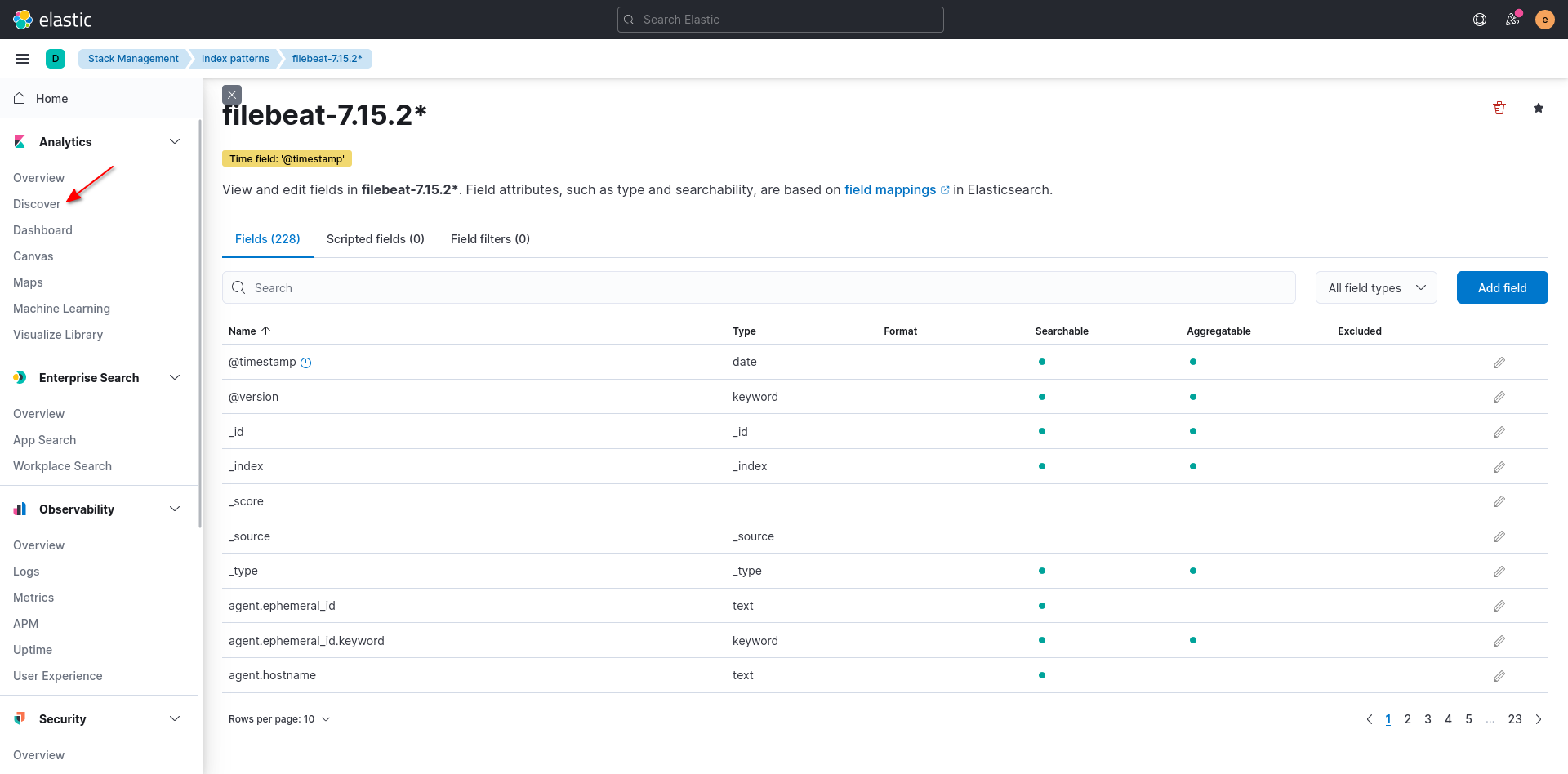Switch to Fields (228) tab
The height and width of the screenshot is (774, 1568).
(268, 239)
